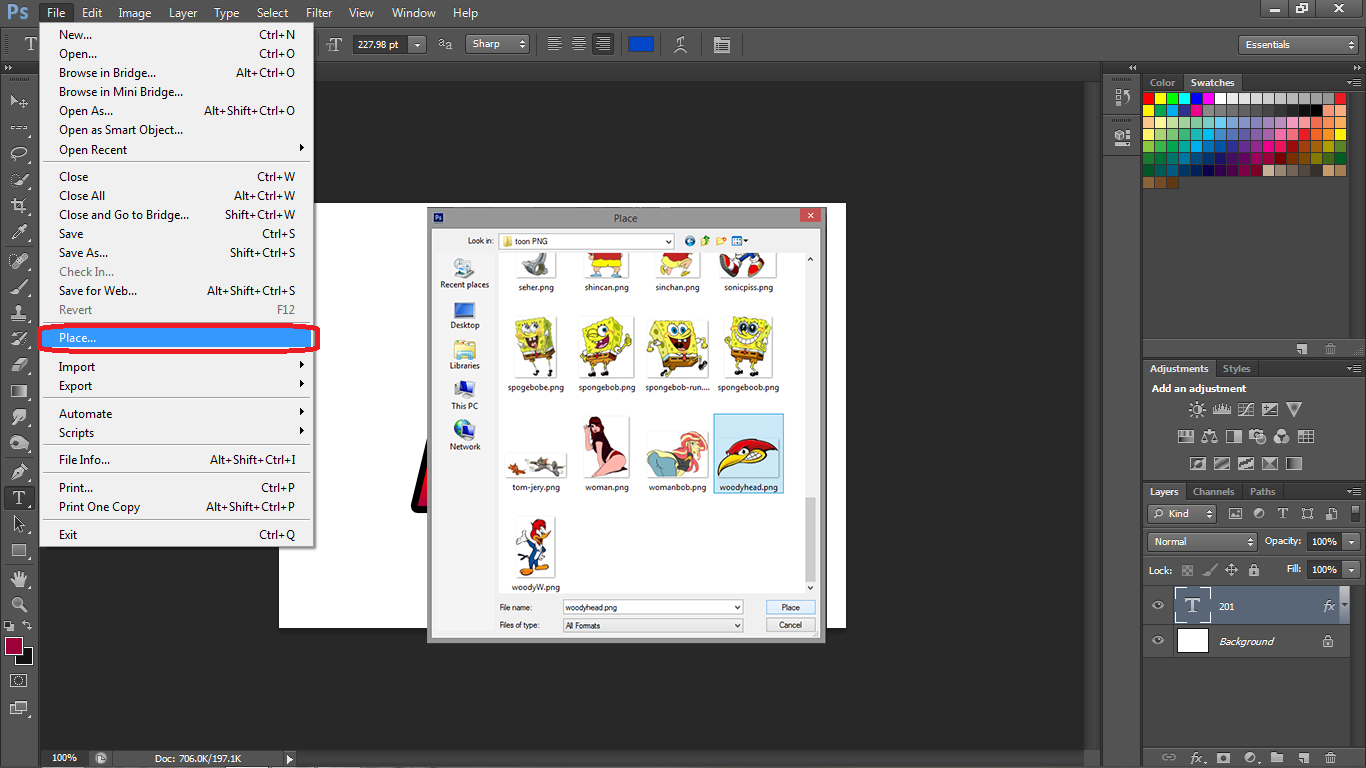Select the Zoom tool

(x=19, y=604)
